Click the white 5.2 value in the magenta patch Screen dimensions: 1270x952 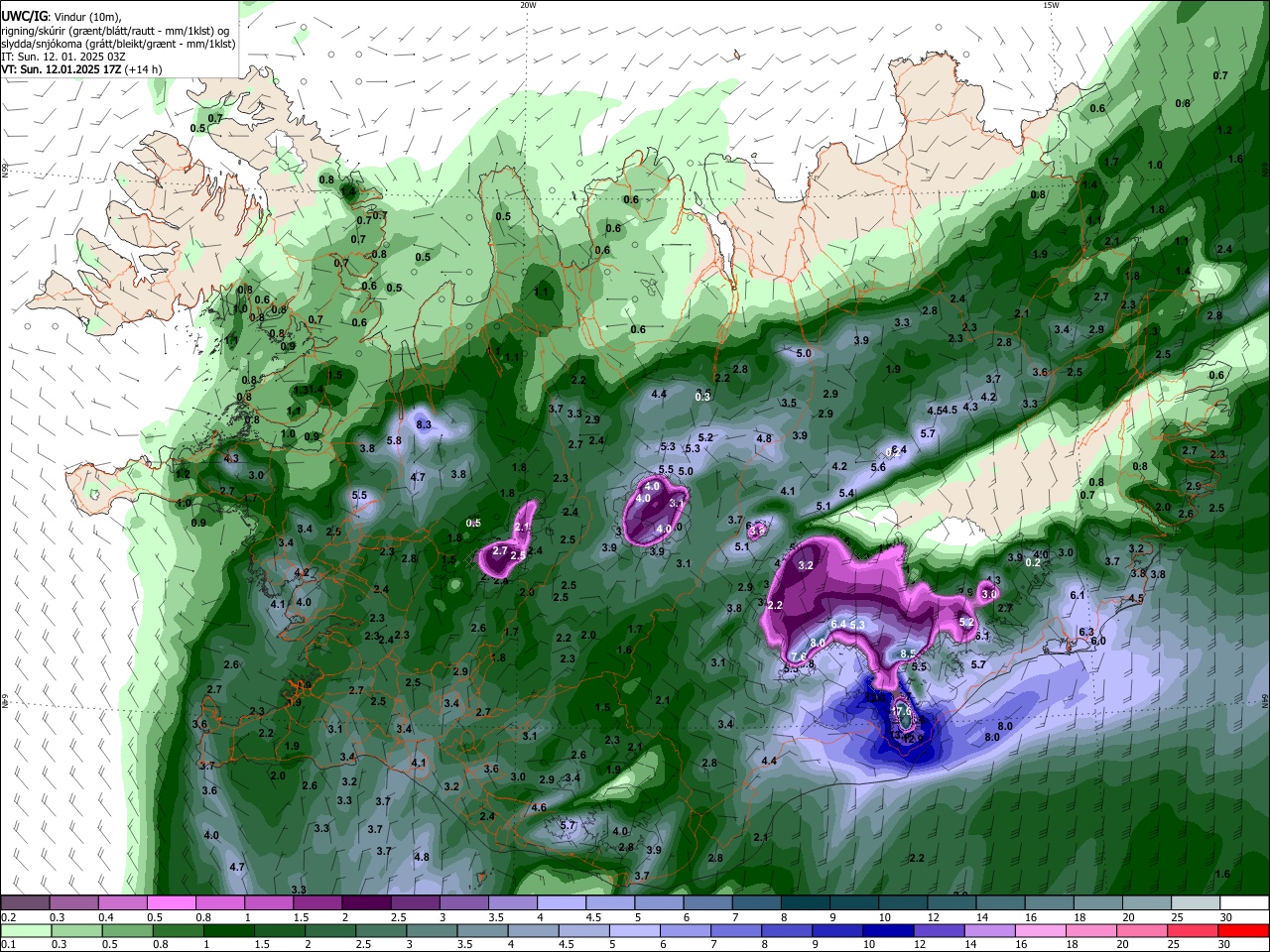(x=966, y=622)
